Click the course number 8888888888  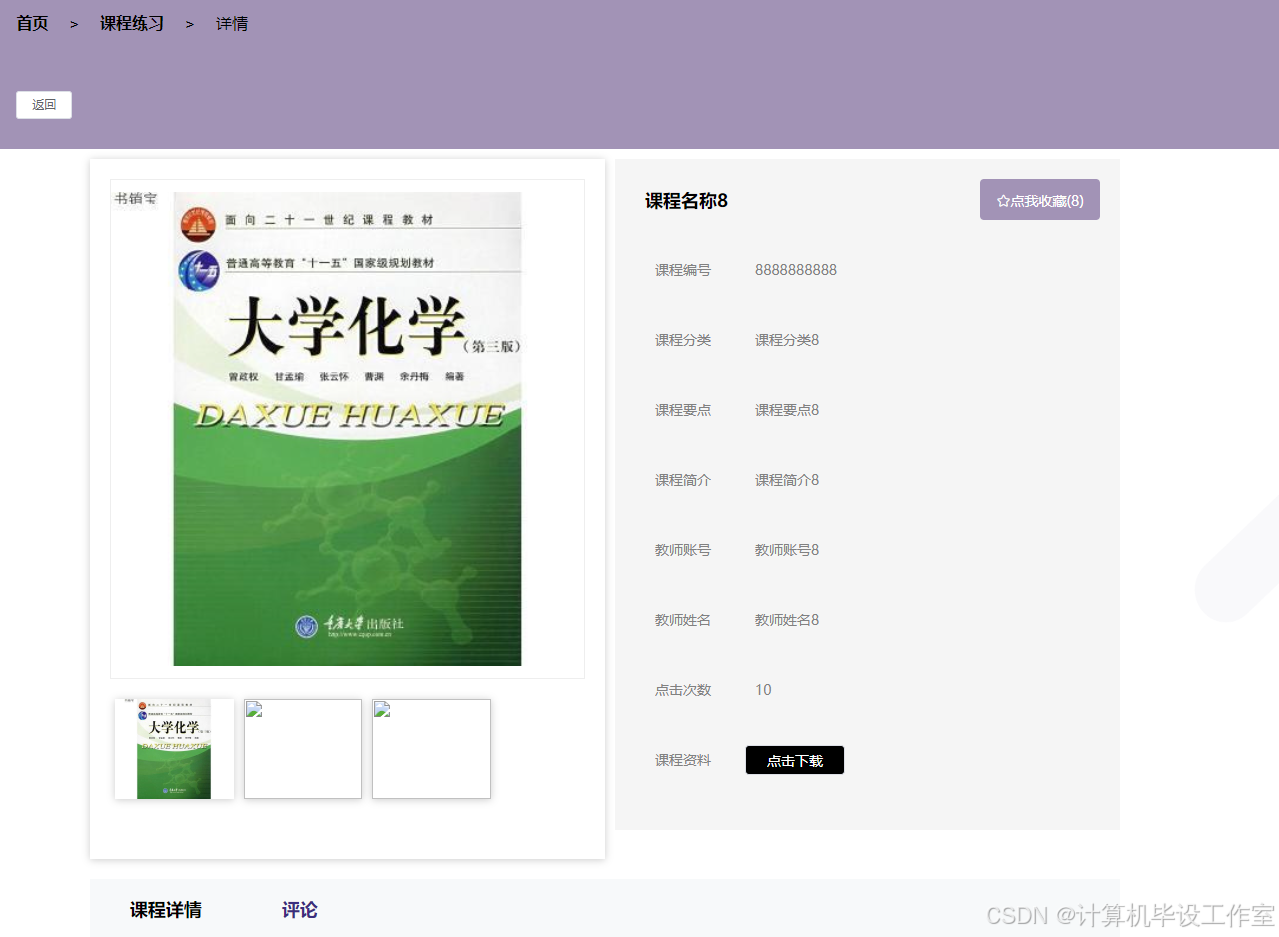[x=795, y=269]
